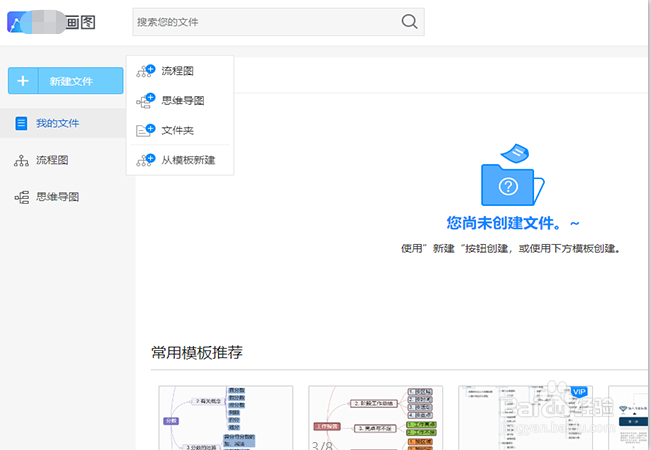Click the 新建文件 button label

click(x=71, y=81)
